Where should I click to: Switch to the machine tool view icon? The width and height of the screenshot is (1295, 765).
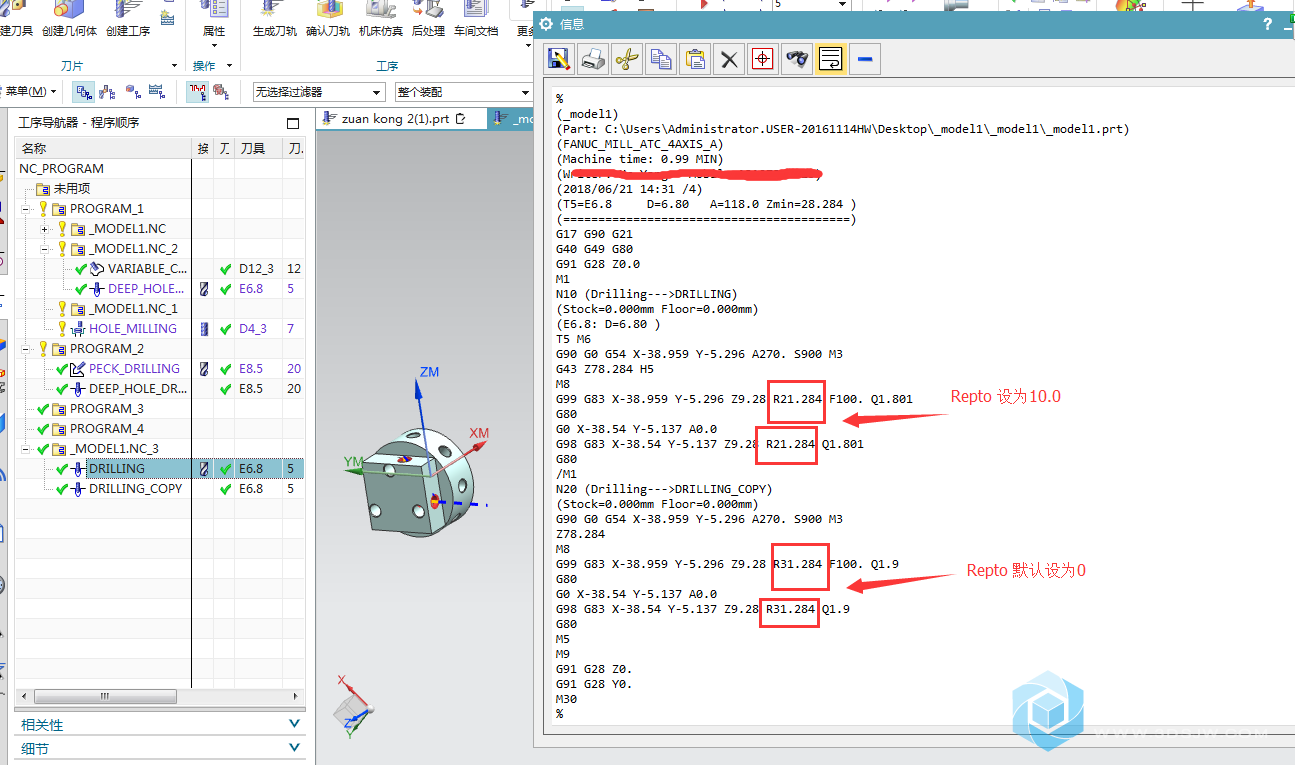108,92
